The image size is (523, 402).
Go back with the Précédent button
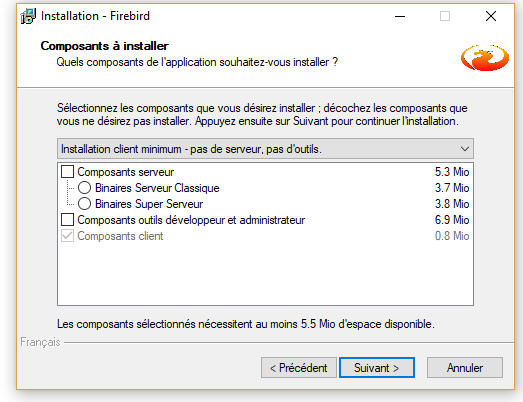pyautogui.click(x=299, y=368)
